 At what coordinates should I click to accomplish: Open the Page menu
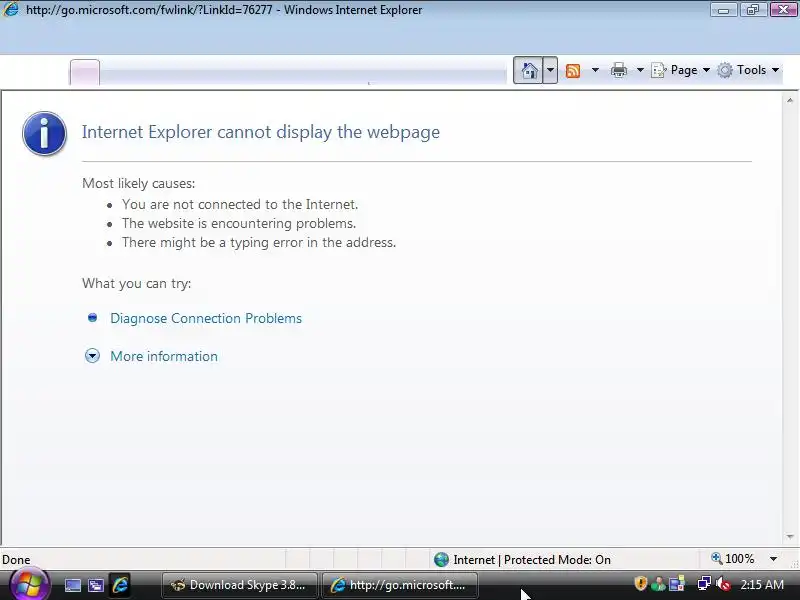point(681,70)
